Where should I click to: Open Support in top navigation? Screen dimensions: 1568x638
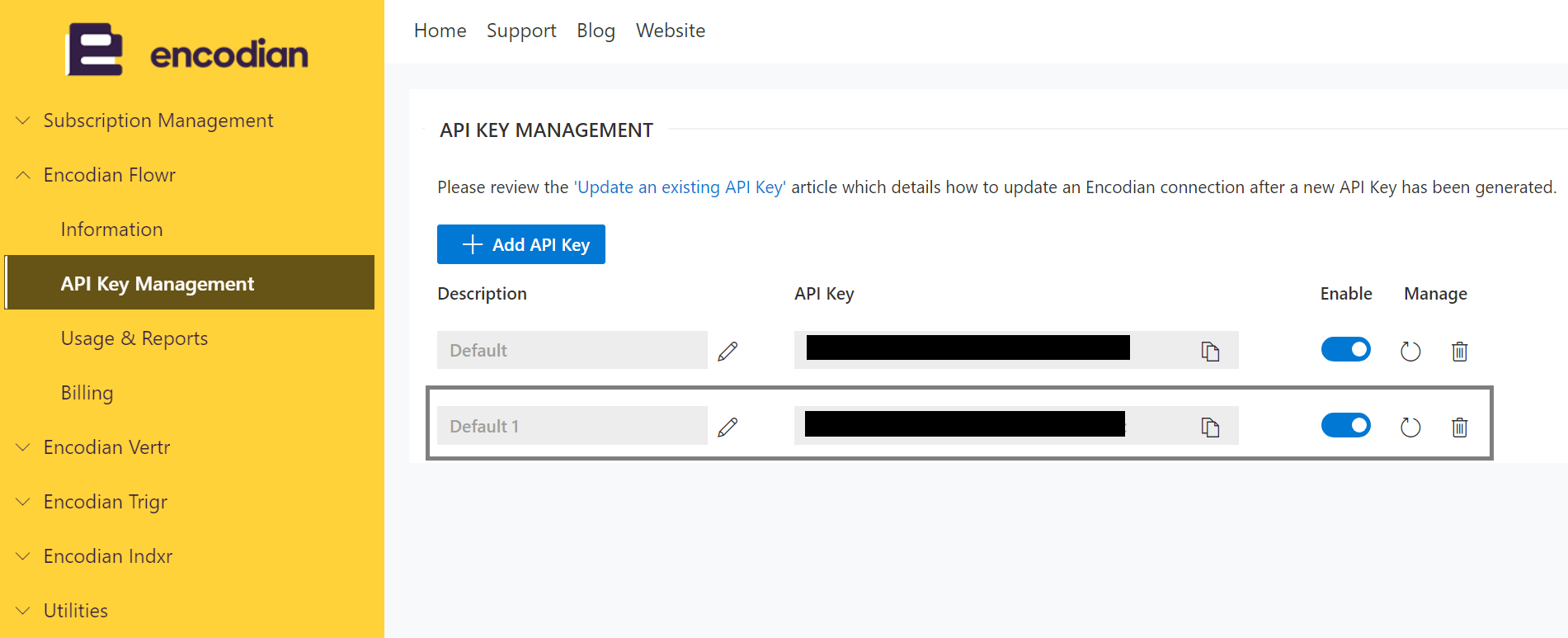tap(521, 31)
